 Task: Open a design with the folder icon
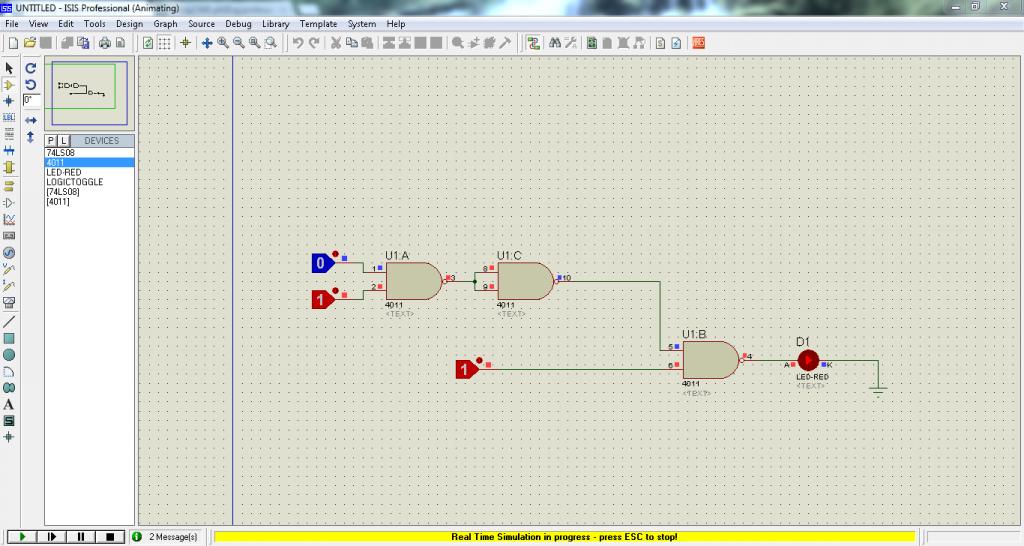click(29, 43)
